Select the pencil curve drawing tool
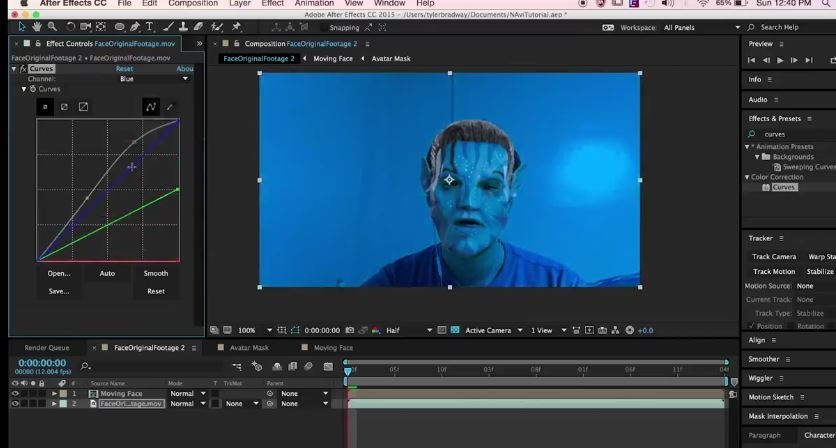 click(170, 107)
